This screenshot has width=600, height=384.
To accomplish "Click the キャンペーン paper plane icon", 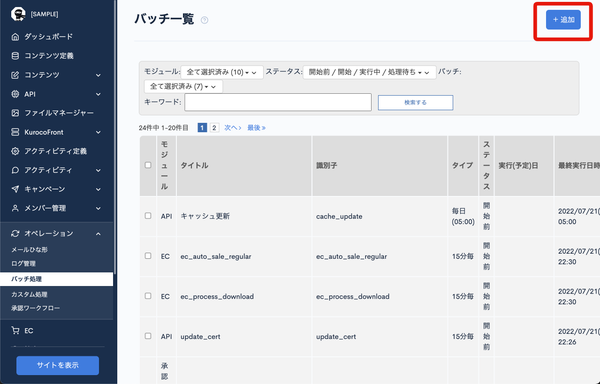I will [15, 189].
